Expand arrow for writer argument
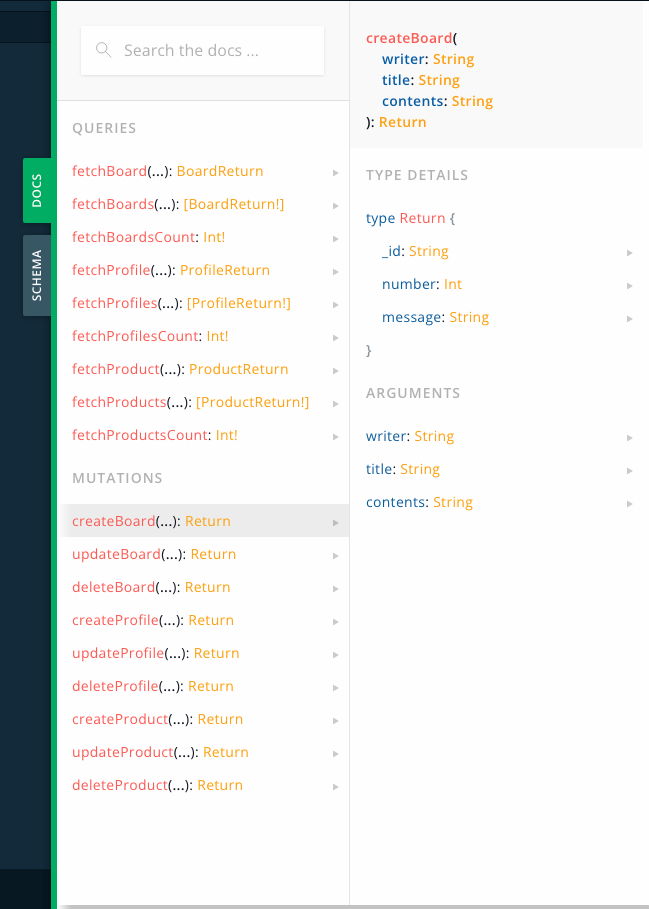 [629, 438]
